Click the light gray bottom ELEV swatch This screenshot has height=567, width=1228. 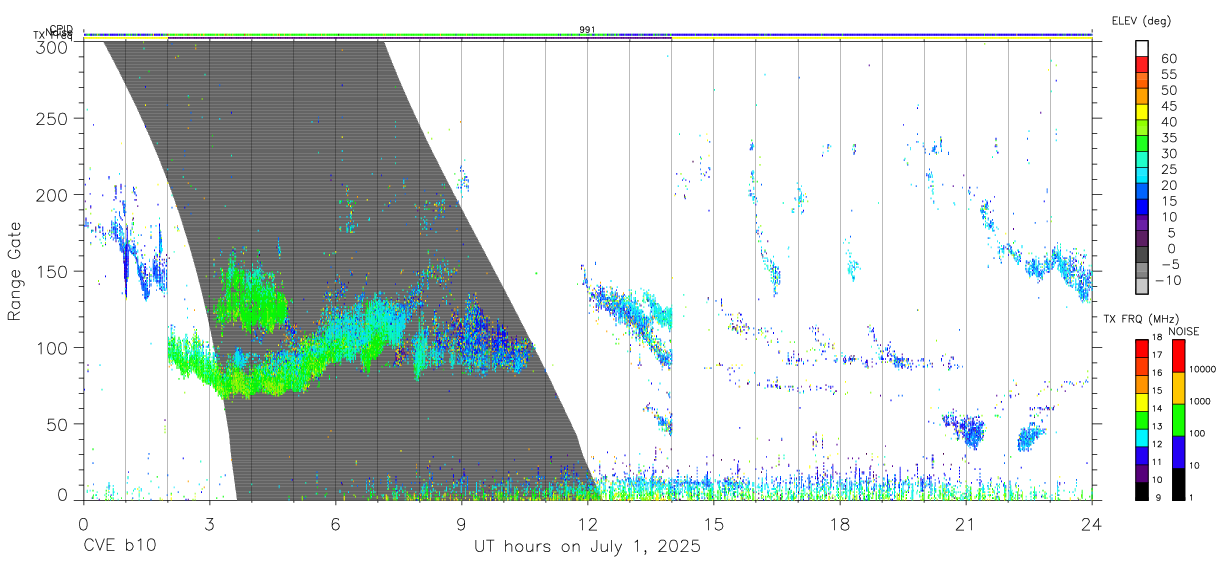(x=1142, y=284)
